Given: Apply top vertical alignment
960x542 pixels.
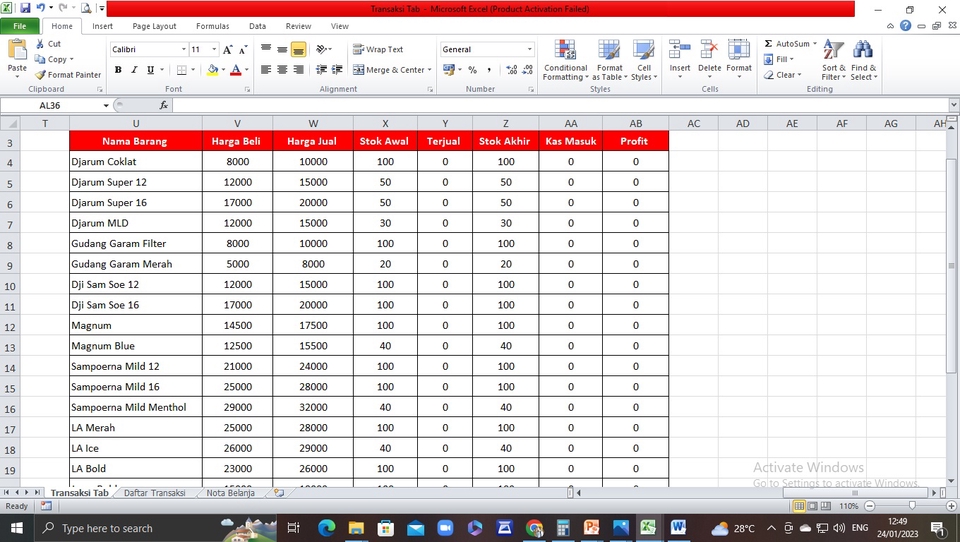Looking at the screenshot, I should tap(266, 50).
